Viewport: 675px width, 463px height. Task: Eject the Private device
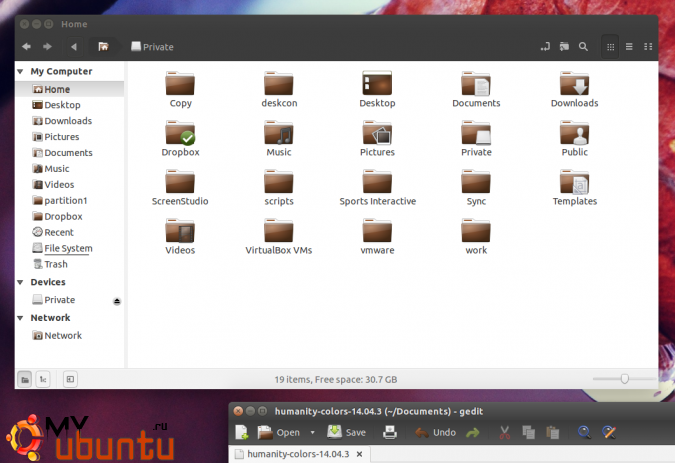(x=116, y=300)
